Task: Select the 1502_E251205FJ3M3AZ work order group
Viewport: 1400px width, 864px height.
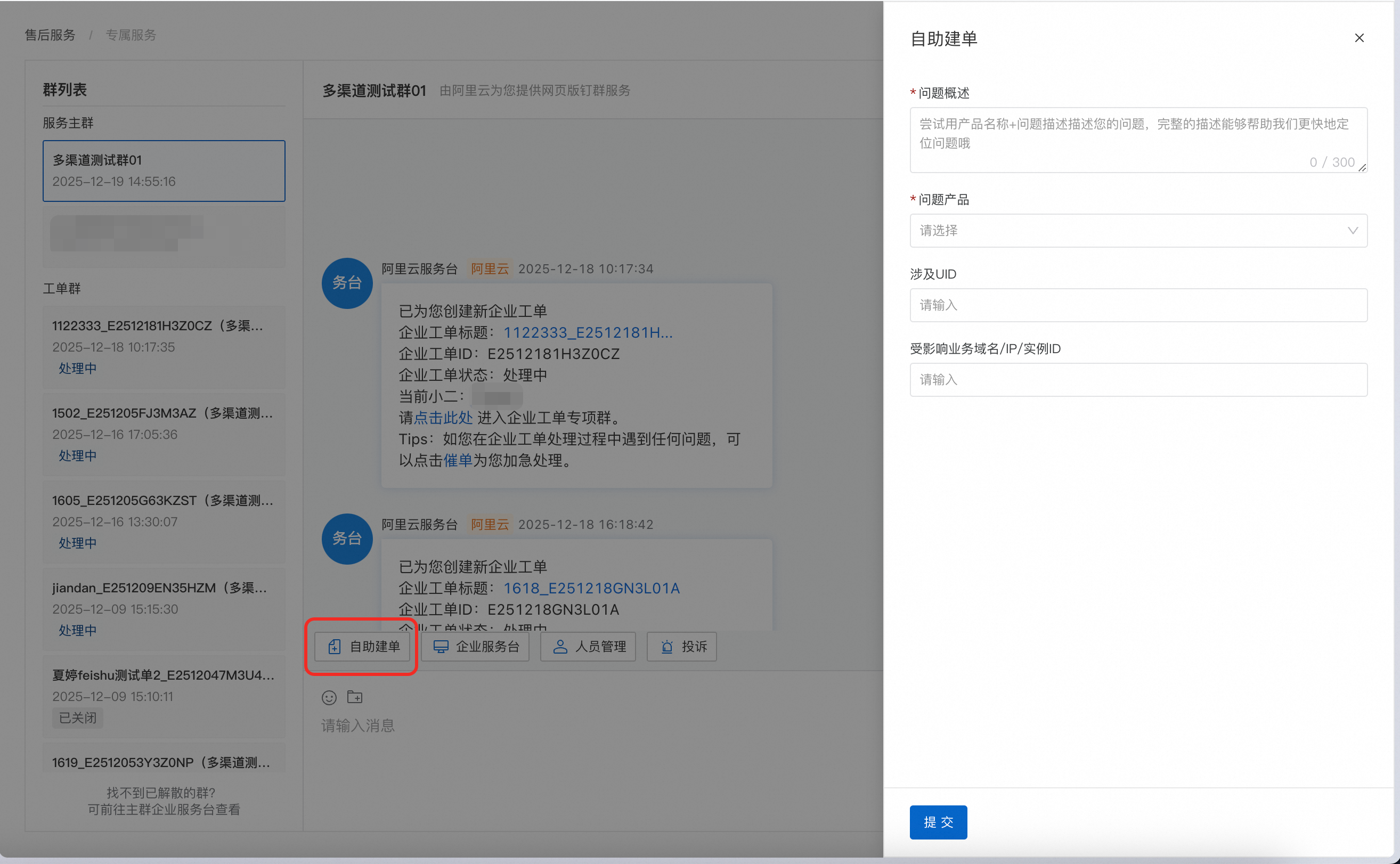Action: point(164,434)
